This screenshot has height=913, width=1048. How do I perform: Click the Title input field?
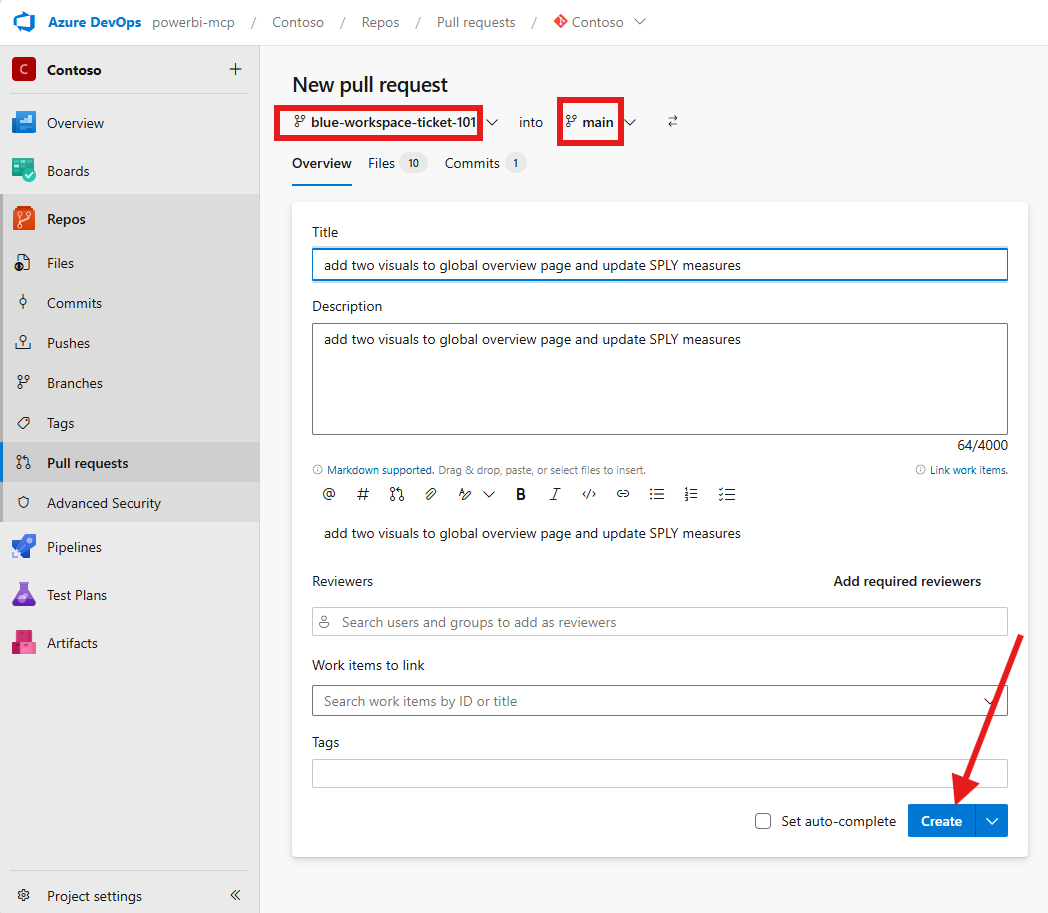(x=660, y=265)
